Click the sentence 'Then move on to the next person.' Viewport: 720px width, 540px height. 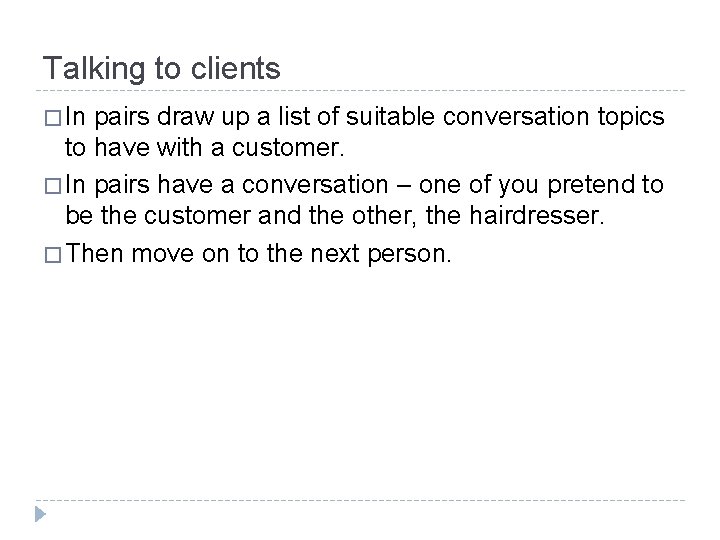pyautogui.click(x=259, y=253)
